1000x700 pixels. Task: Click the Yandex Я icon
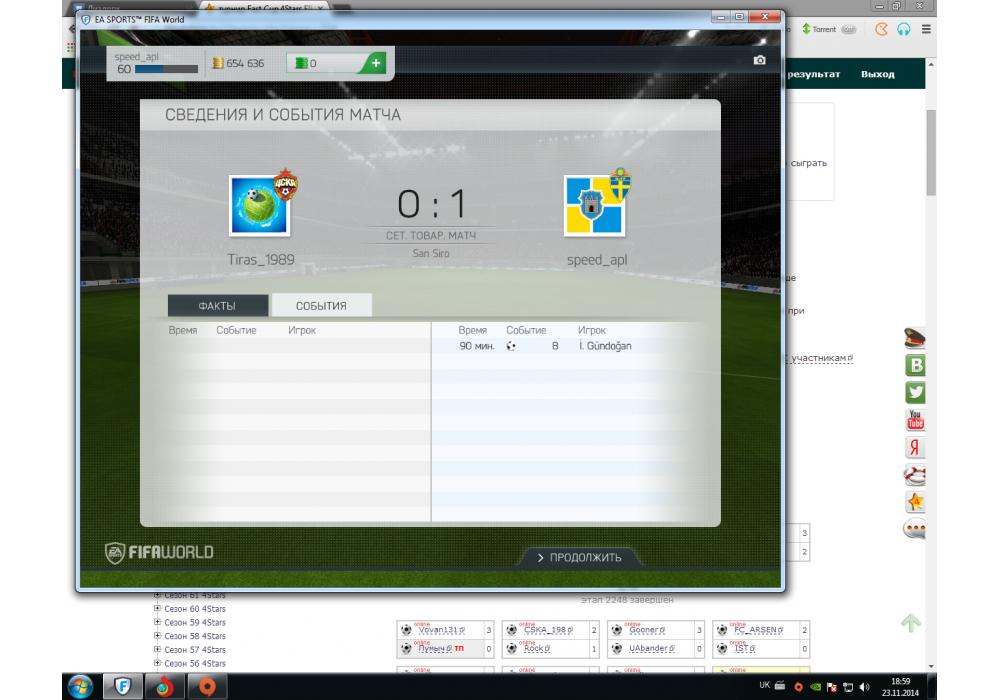pyautogui.click(x=915, y=448)
